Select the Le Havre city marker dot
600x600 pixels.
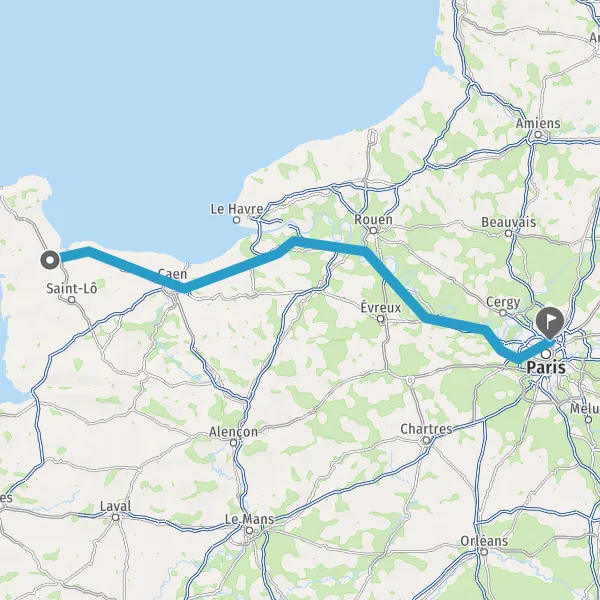tap(236, 220)
